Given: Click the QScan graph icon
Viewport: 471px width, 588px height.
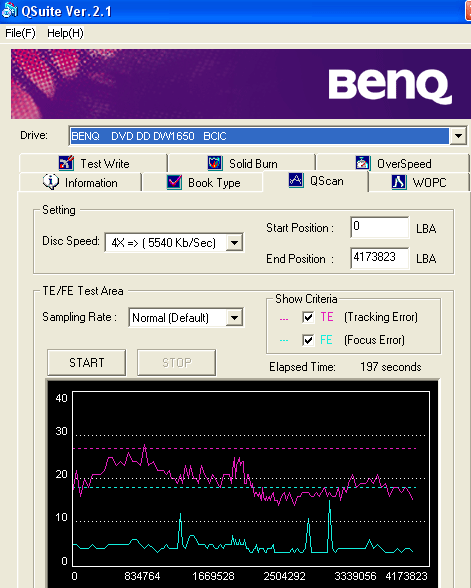Looking at the screenshot, I should tap(296, 180).
